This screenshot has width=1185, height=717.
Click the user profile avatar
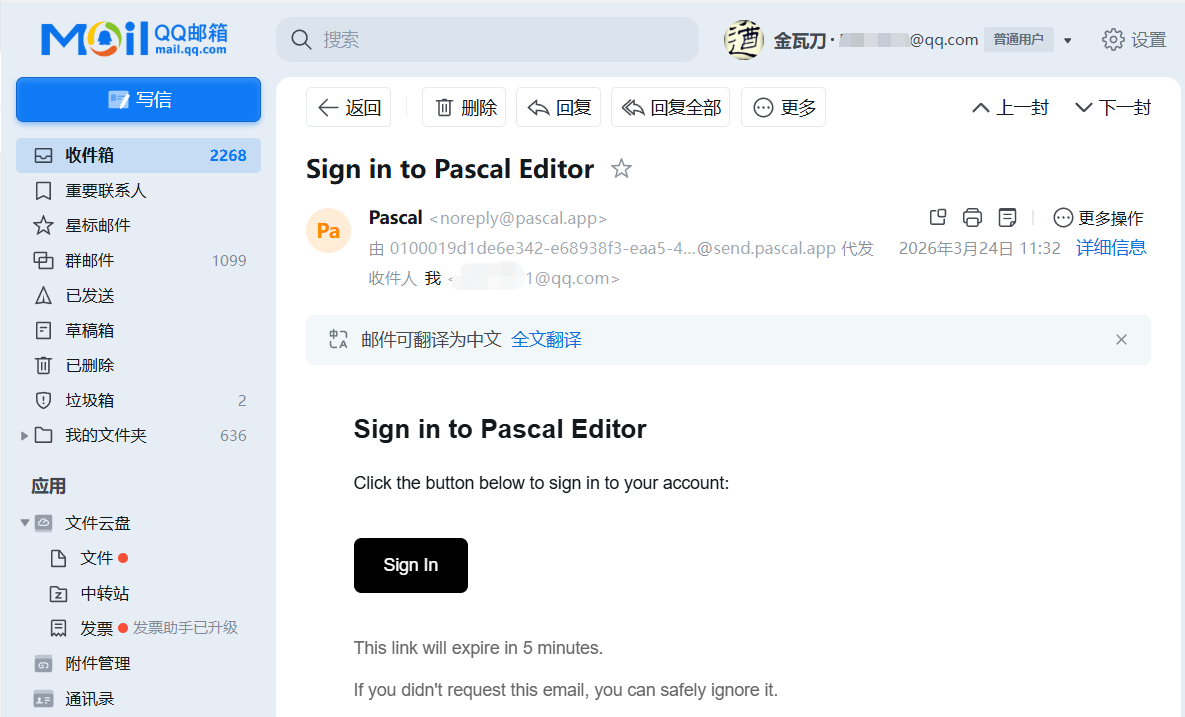point(743,40)
